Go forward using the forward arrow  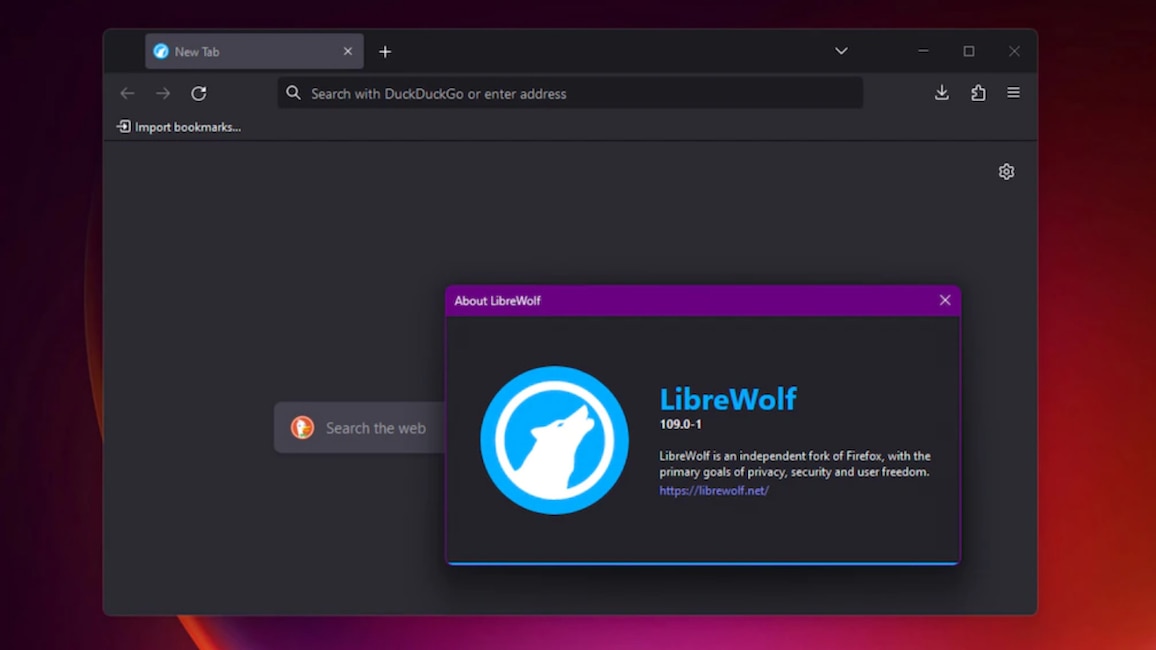(x=163, y=94)
